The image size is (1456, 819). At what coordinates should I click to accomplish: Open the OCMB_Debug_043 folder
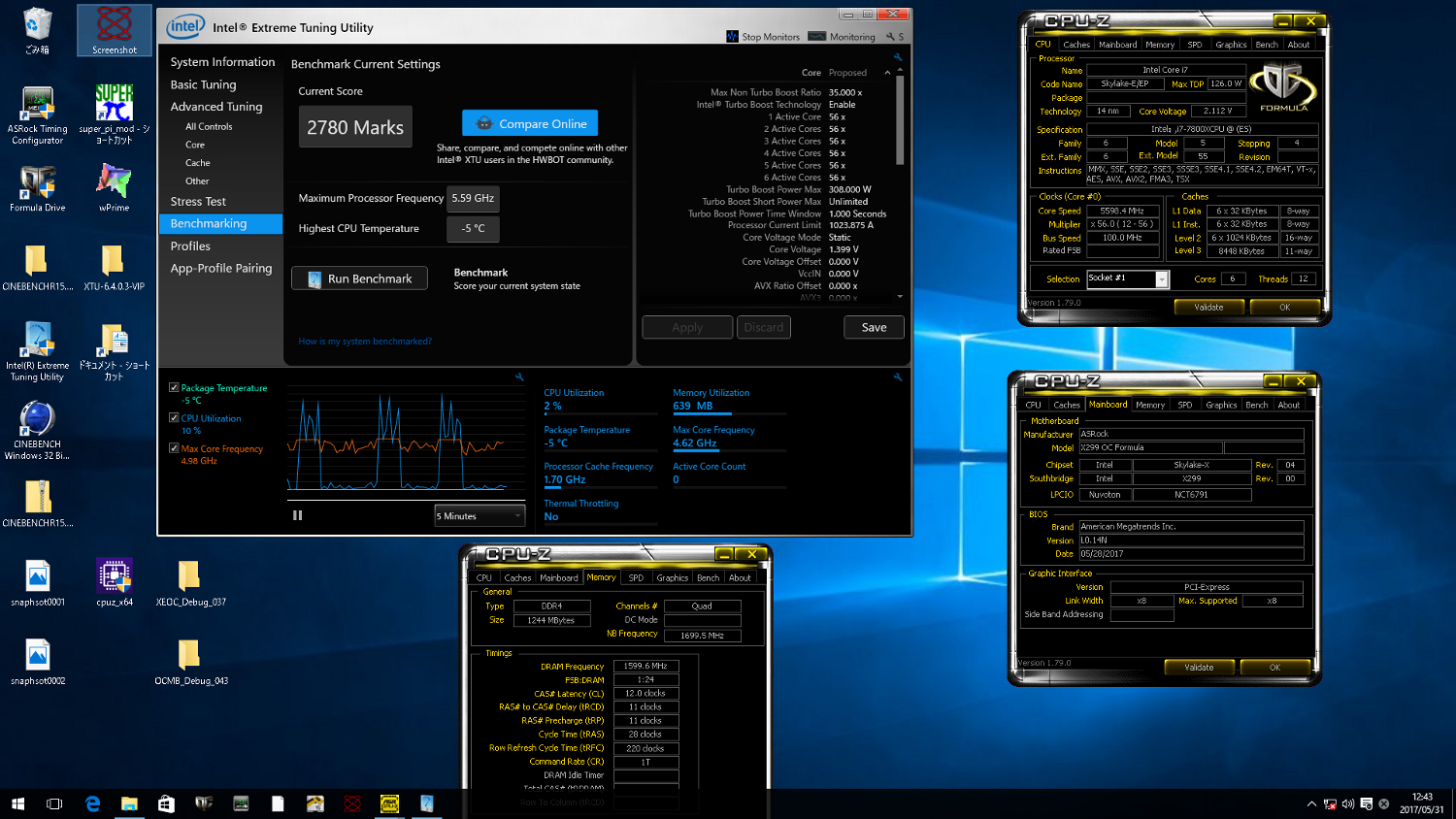coord(190,662)
